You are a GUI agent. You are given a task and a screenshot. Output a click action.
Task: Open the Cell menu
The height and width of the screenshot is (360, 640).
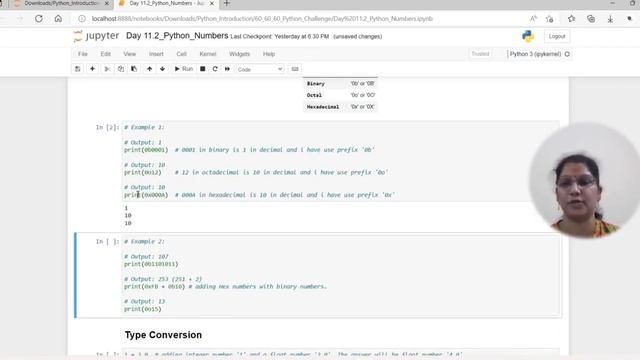pyautogui.click(x=181, y=54)
